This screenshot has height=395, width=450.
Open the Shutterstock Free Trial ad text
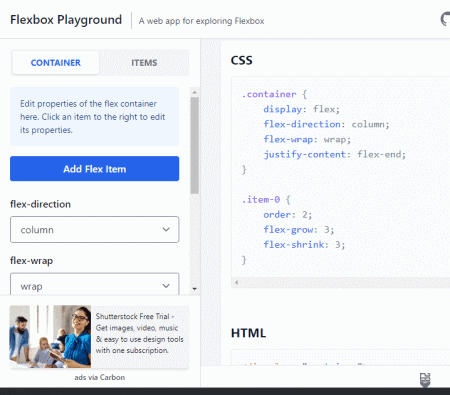click(139, 333)
